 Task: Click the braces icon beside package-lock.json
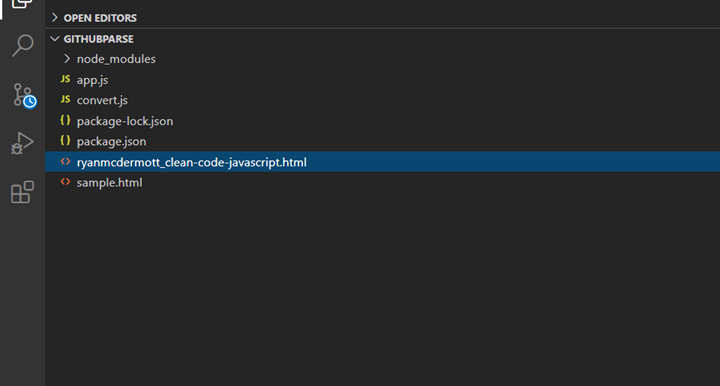click(66, 120)
